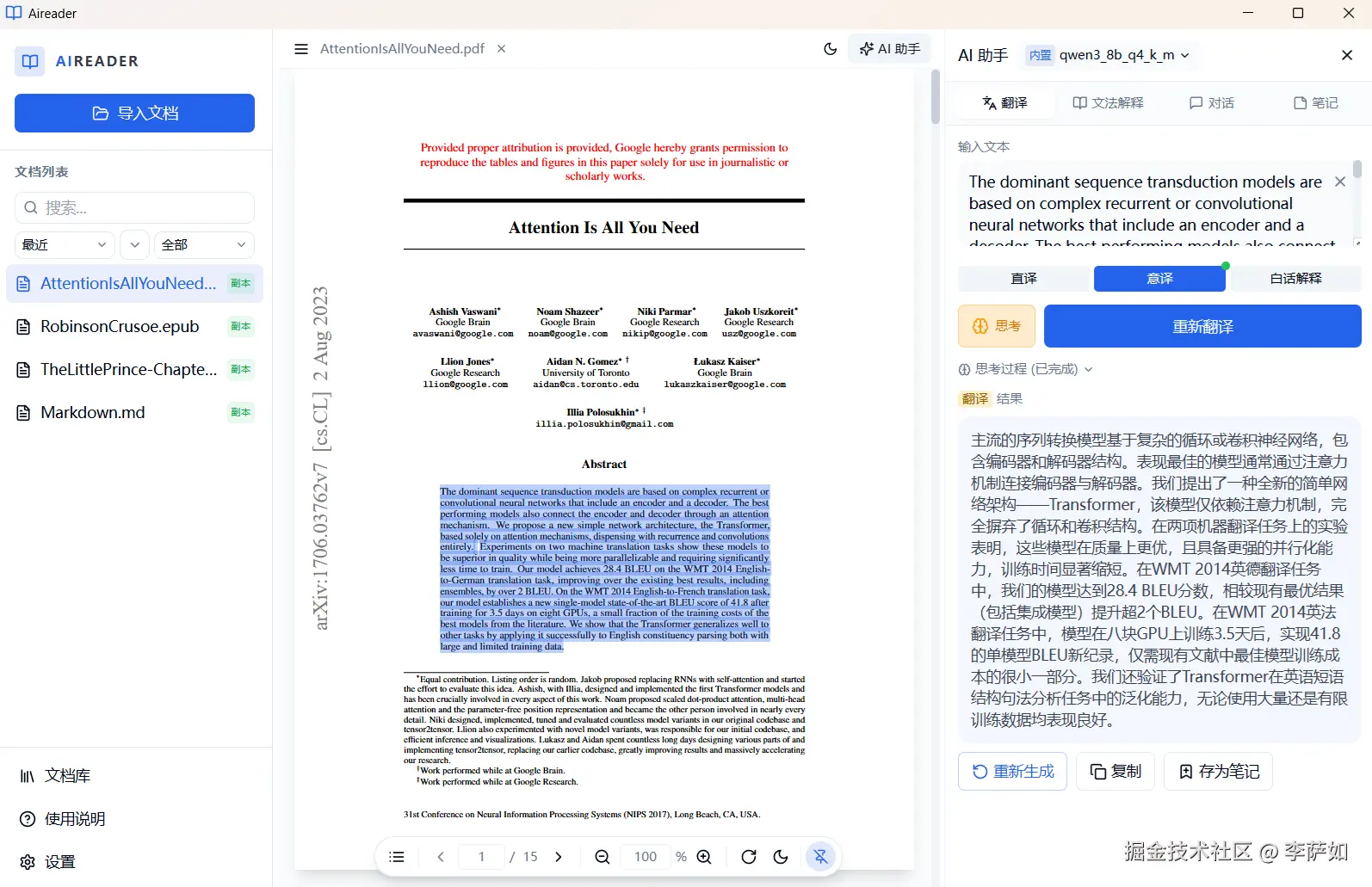Screen dimensions: 1372x887
Task: Open the 设置 settings menu
Action: point(48,862)
